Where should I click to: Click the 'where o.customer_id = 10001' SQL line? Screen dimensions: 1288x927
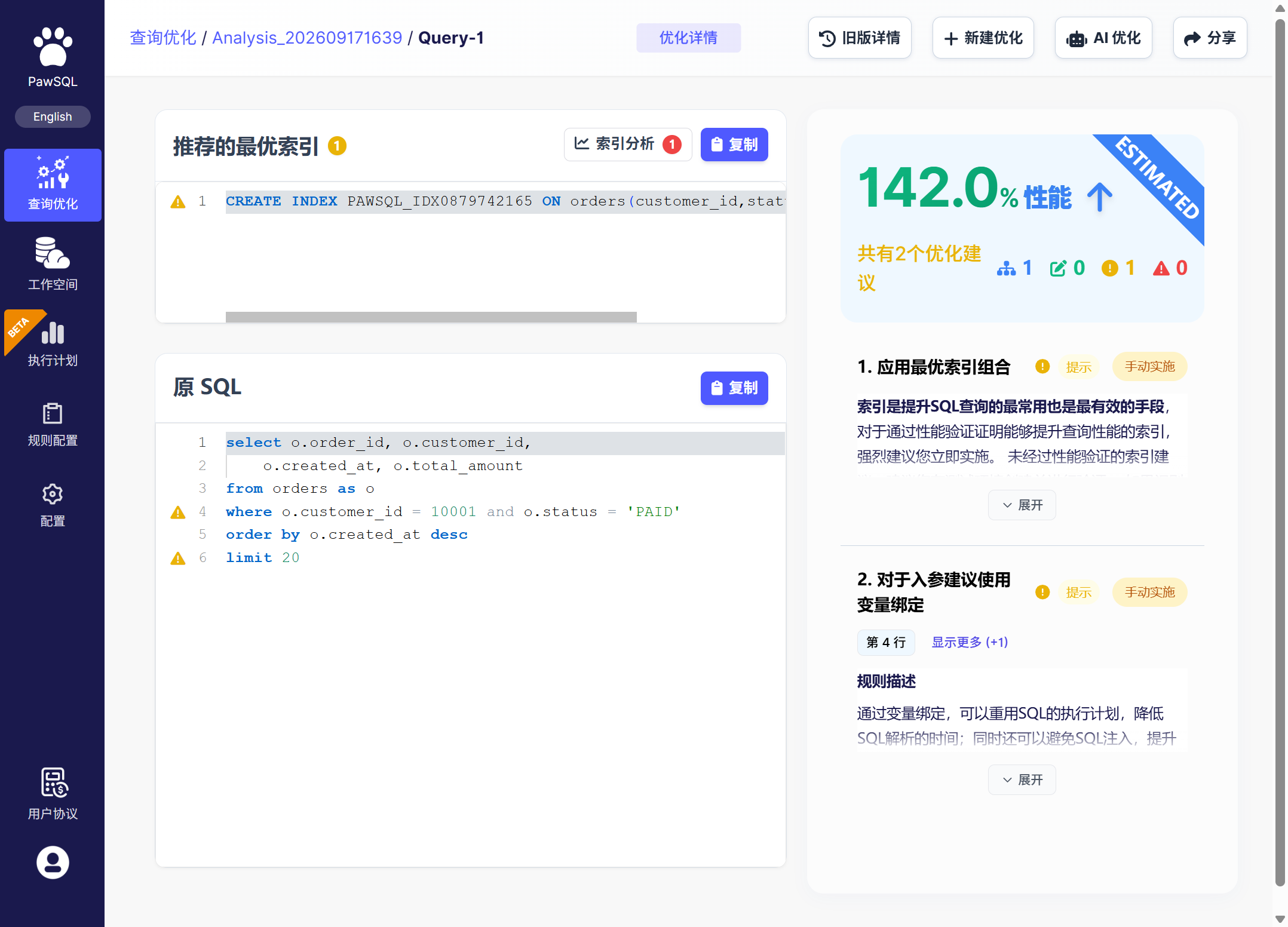[x=453, y=512]
